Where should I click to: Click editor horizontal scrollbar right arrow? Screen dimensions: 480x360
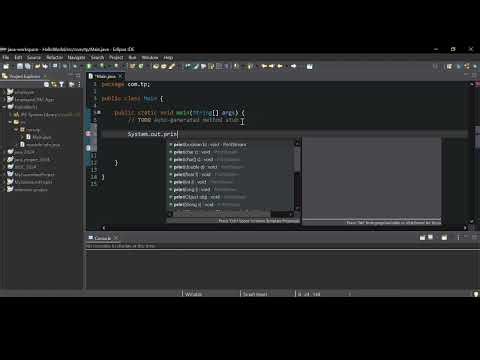(x=465, y=228)
